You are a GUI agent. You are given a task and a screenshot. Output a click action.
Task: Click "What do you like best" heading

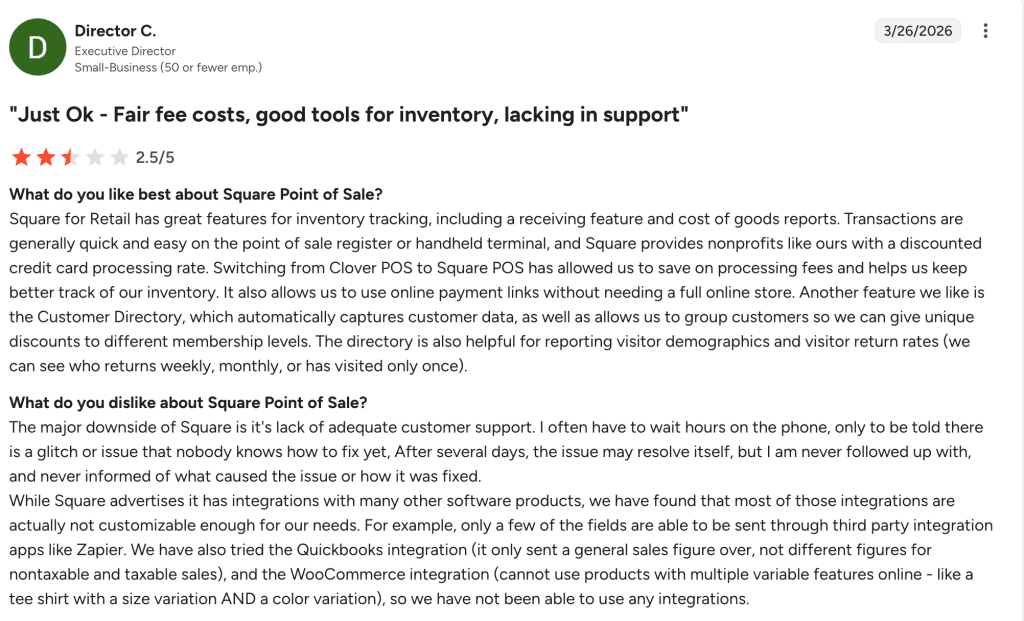(x=196, y=193)
